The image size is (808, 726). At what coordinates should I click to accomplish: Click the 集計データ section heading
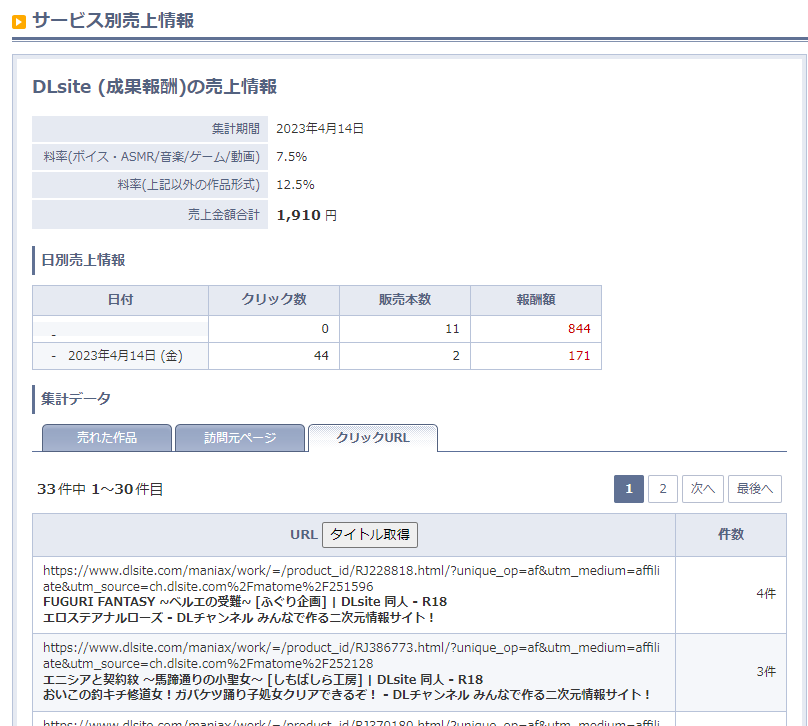click(x=76, y=399)
